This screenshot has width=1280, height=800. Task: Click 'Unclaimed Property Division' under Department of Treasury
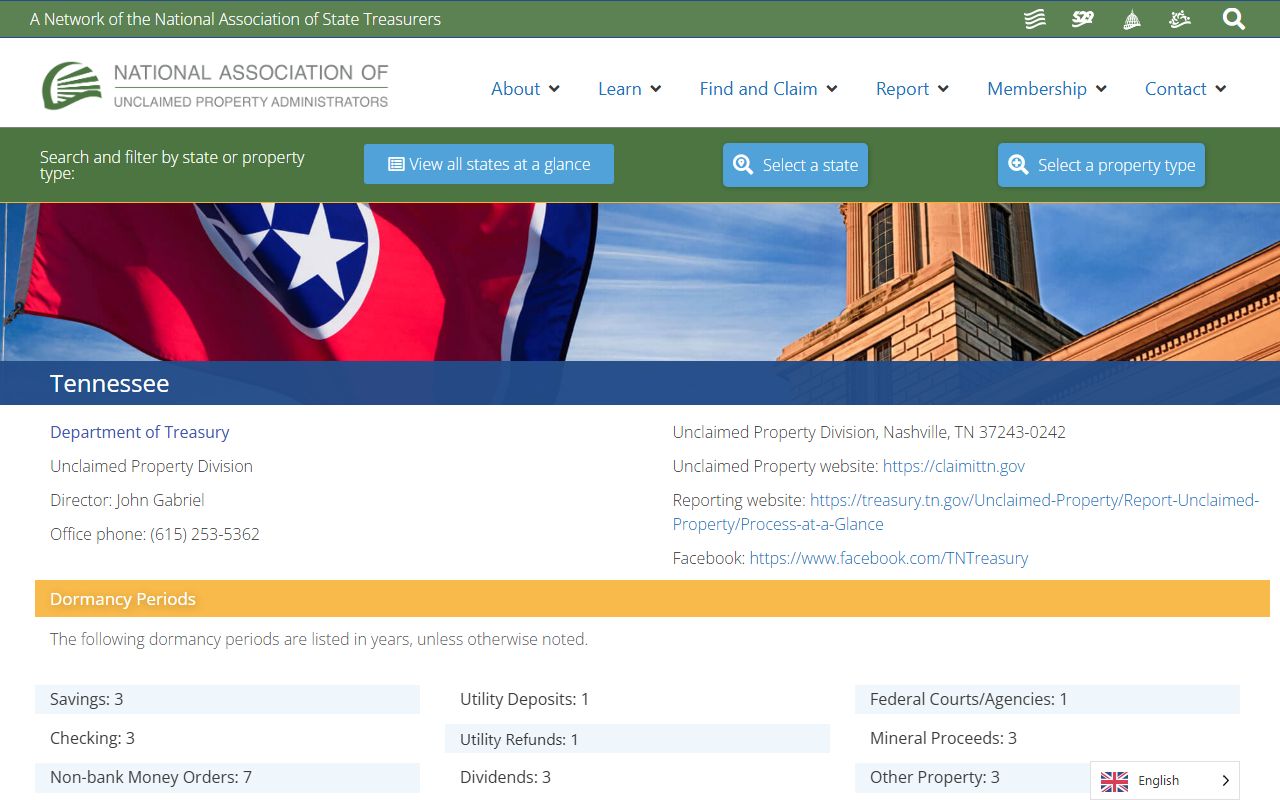151,466
